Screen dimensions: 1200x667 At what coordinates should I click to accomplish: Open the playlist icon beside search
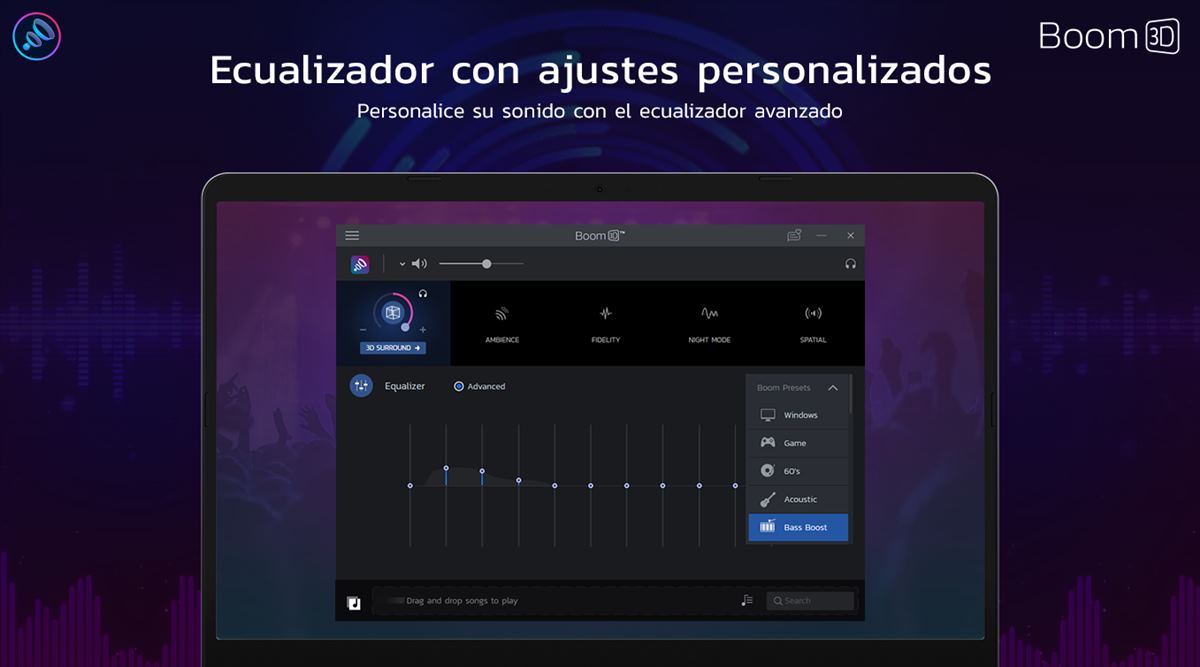[747, 600]
